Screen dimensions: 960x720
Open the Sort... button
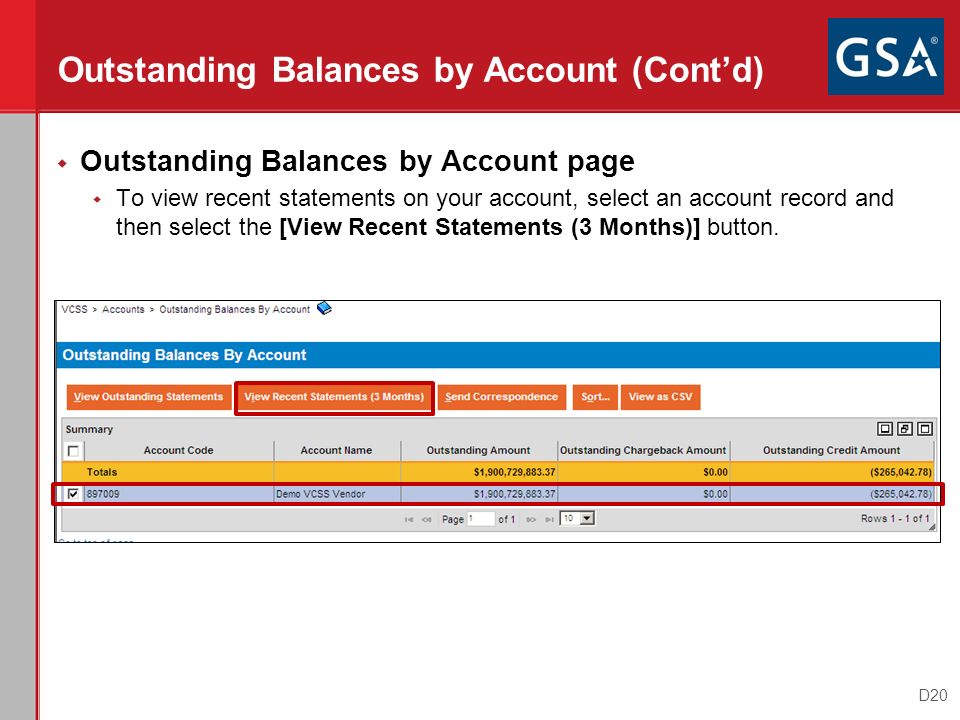pos(595,397)
